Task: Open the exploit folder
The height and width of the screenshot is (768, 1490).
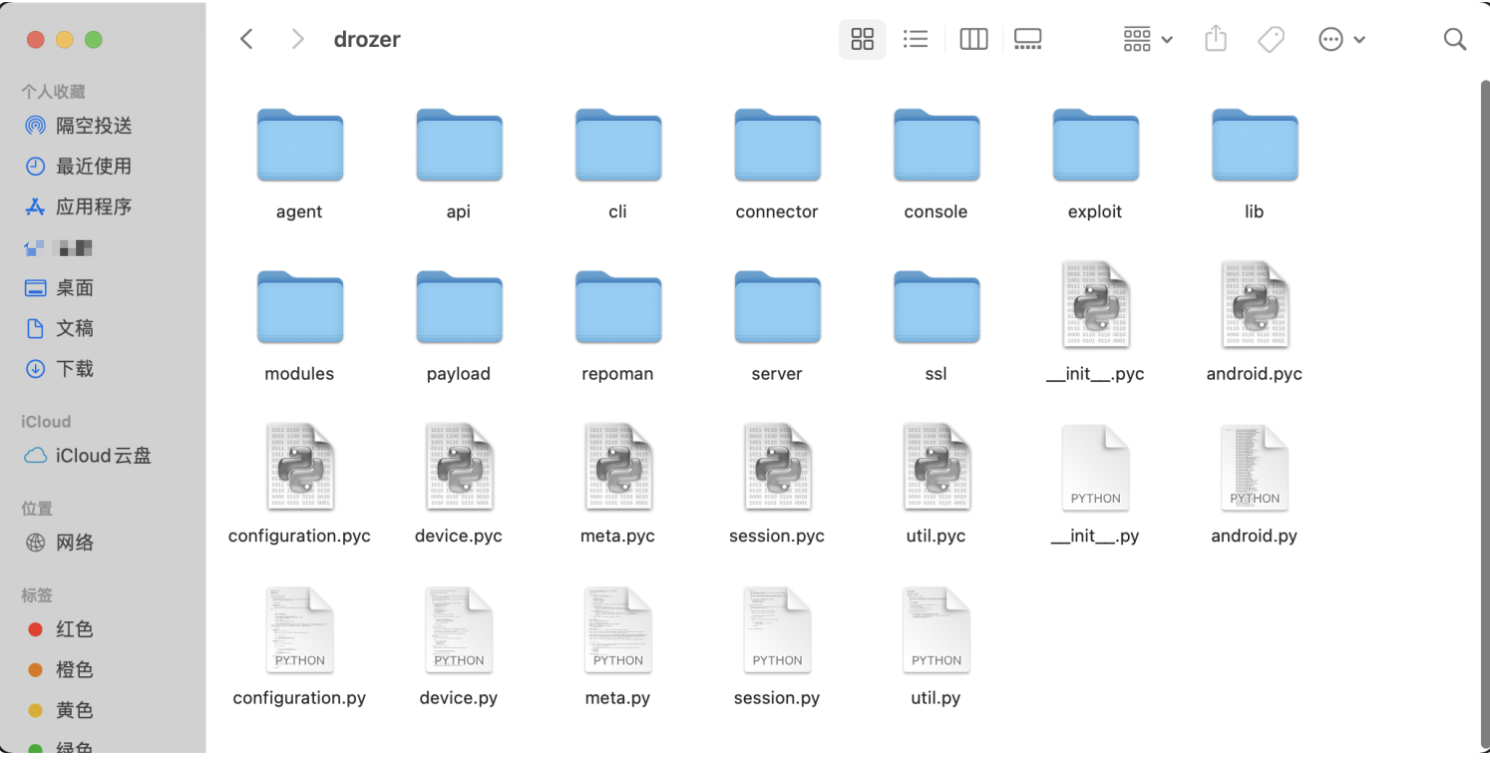Action: 1095,146
